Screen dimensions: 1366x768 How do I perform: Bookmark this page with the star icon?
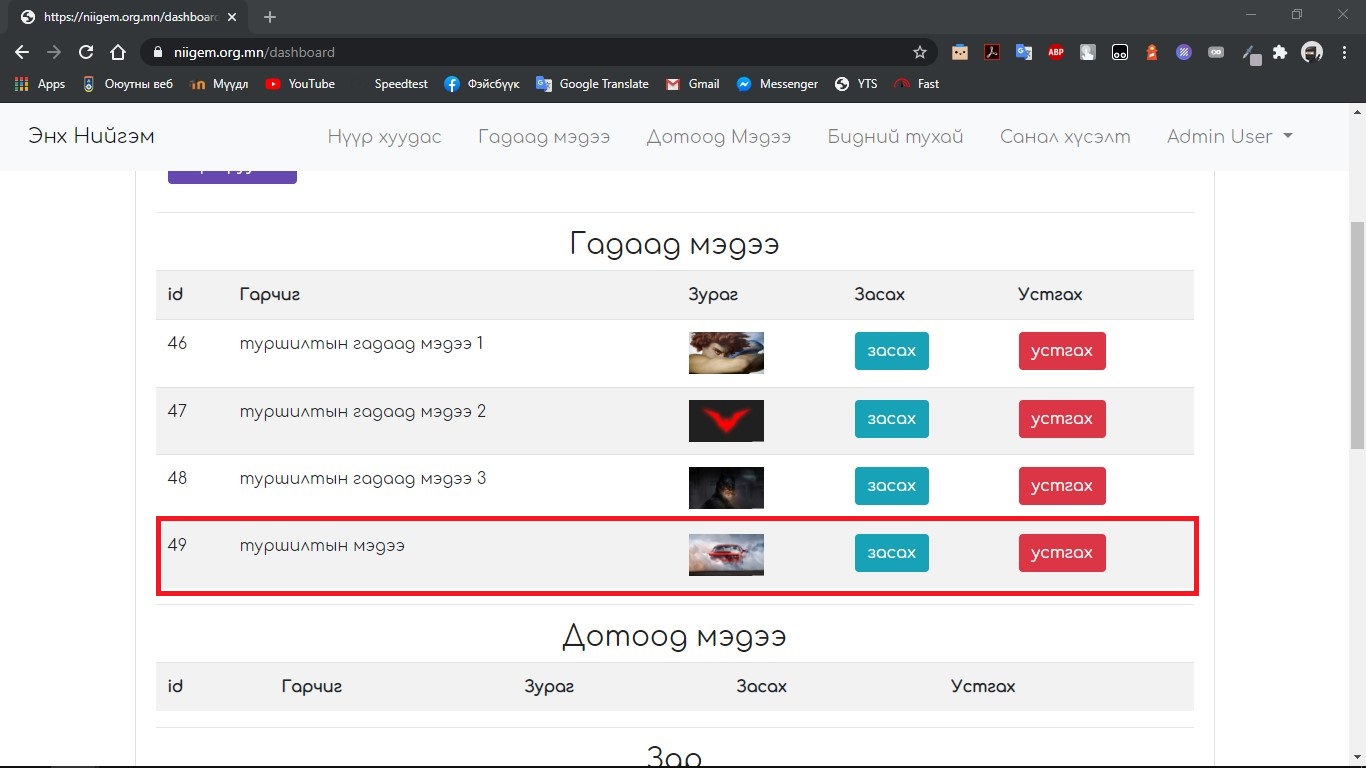click(x=919, y=52)
